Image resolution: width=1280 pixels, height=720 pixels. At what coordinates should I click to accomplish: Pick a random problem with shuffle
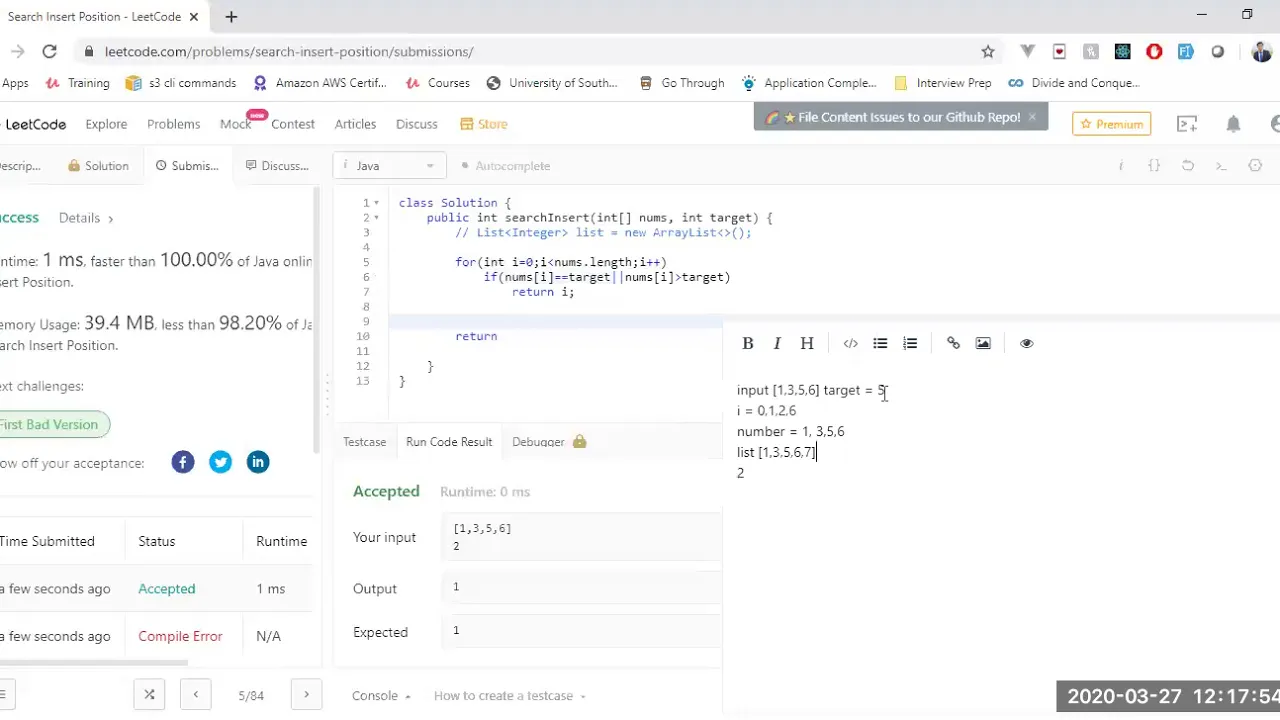(149, 695)
